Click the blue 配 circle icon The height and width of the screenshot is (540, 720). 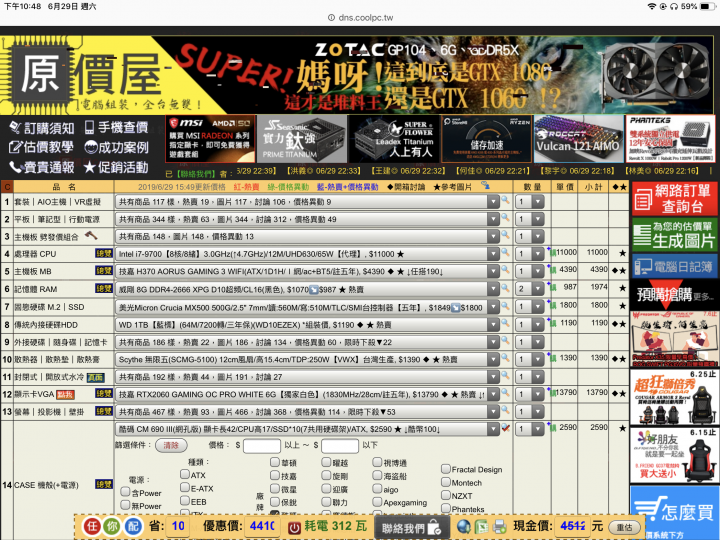[x=133, y=526]
